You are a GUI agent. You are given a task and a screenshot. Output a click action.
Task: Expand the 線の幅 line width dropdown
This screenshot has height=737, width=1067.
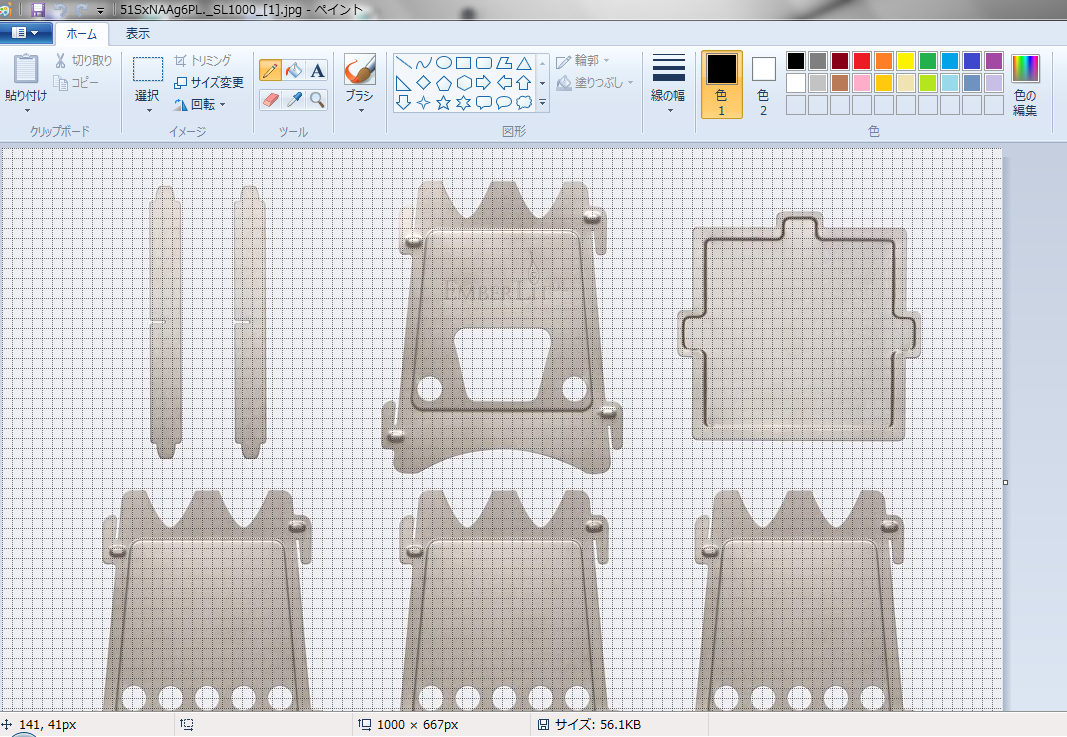tap(668, 84)
